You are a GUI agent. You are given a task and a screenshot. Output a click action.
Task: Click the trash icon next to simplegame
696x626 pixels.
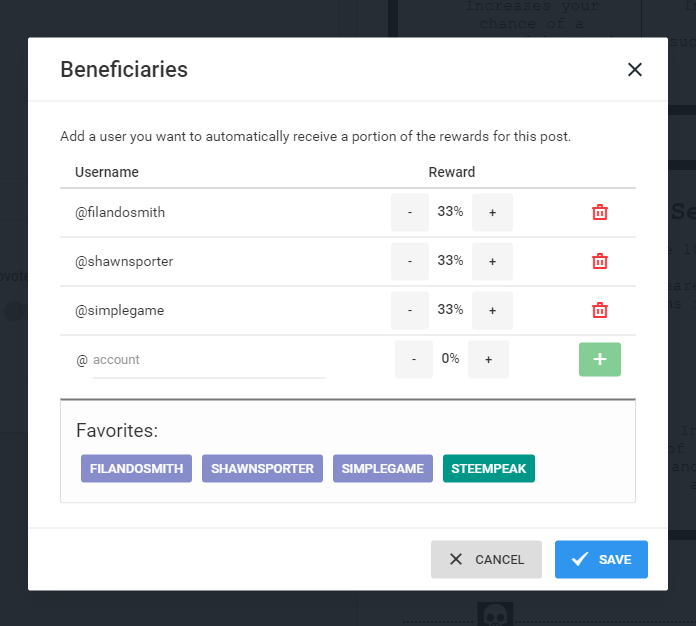(x=600, y=310)
